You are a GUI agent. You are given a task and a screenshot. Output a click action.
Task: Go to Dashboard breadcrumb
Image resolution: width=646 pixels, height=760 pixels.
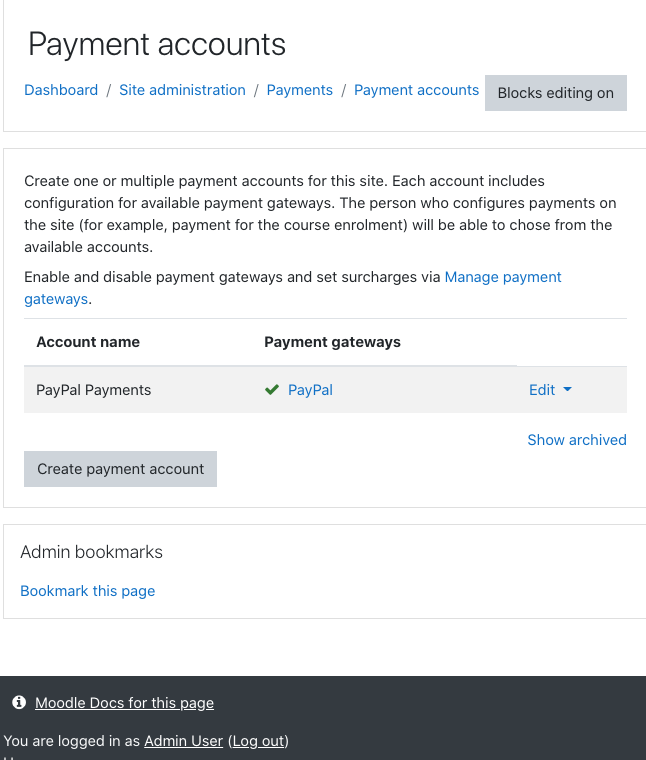pos(61,90)
